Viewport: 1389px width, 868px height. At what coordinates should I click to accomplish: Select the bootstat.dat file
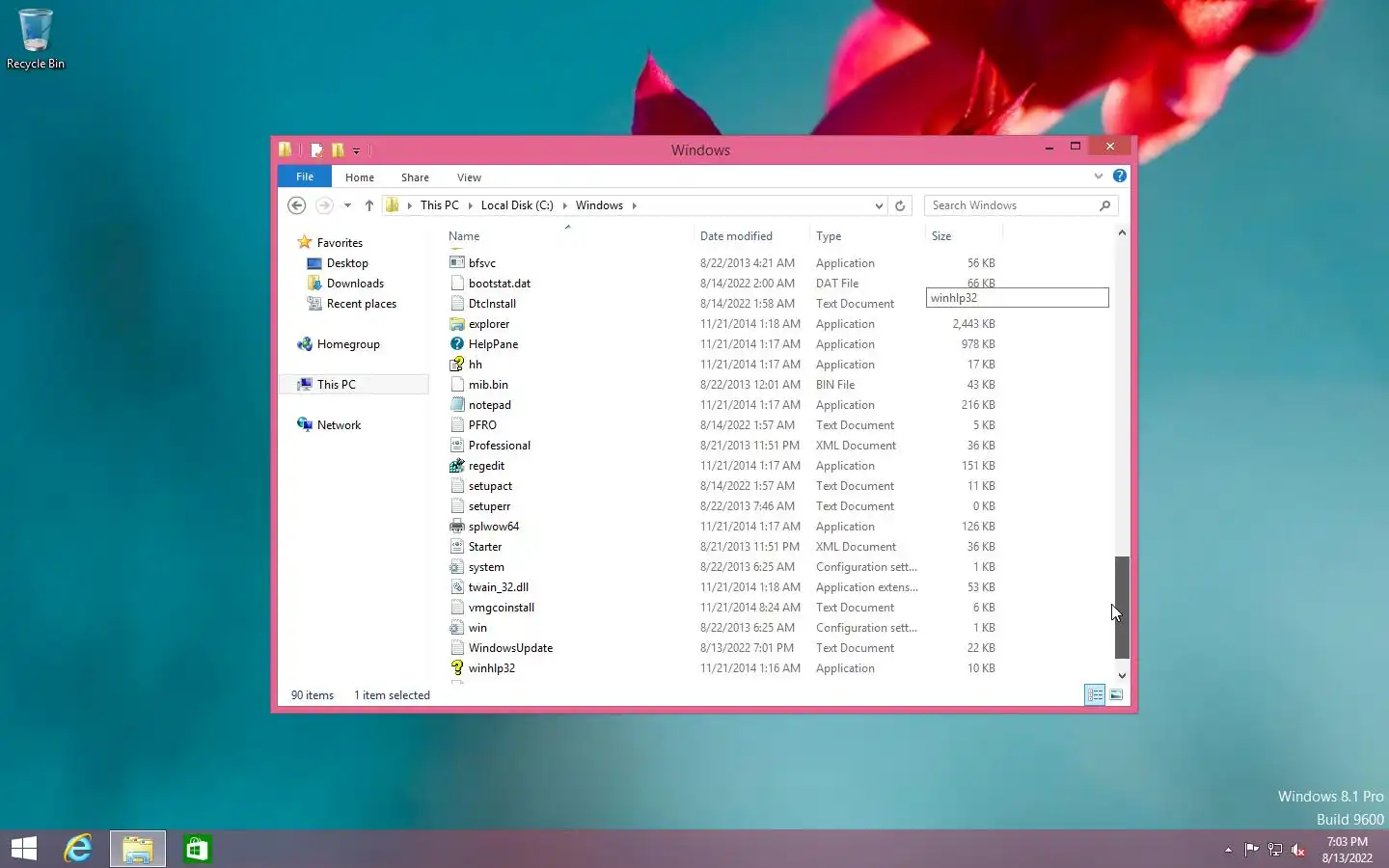coord(500,284)
